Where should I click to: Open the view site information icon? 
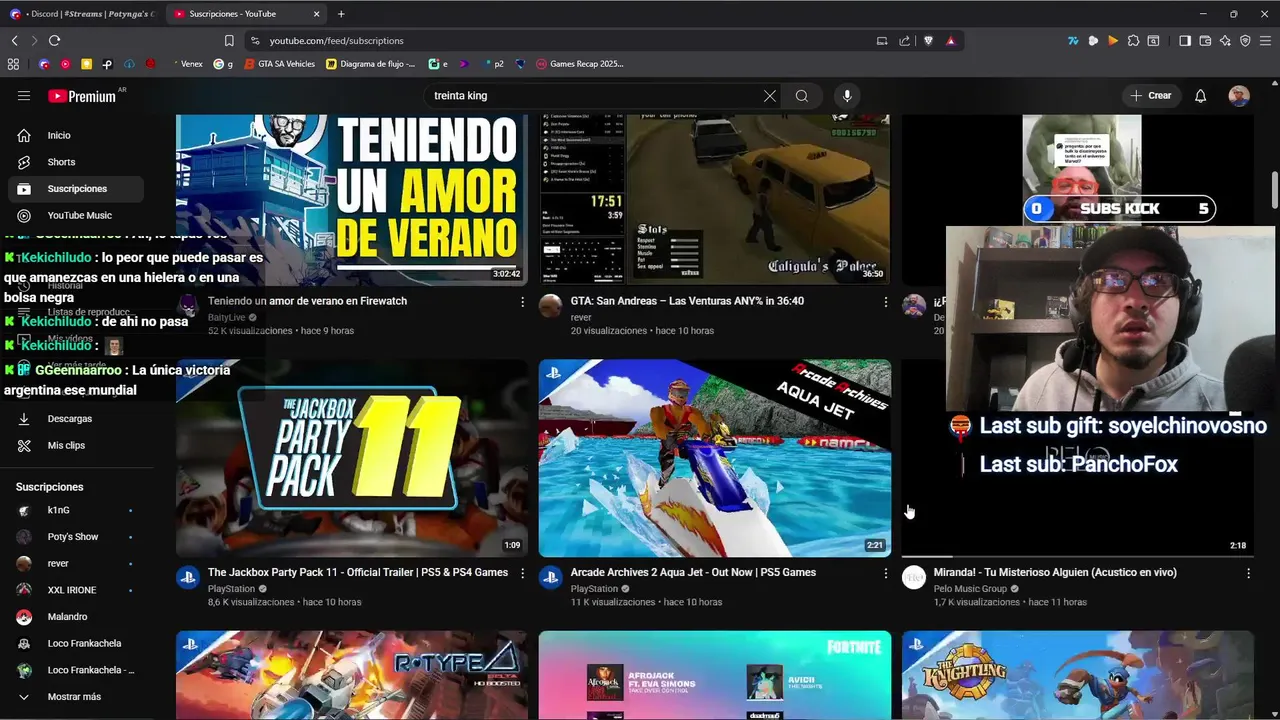click(256, 41)
